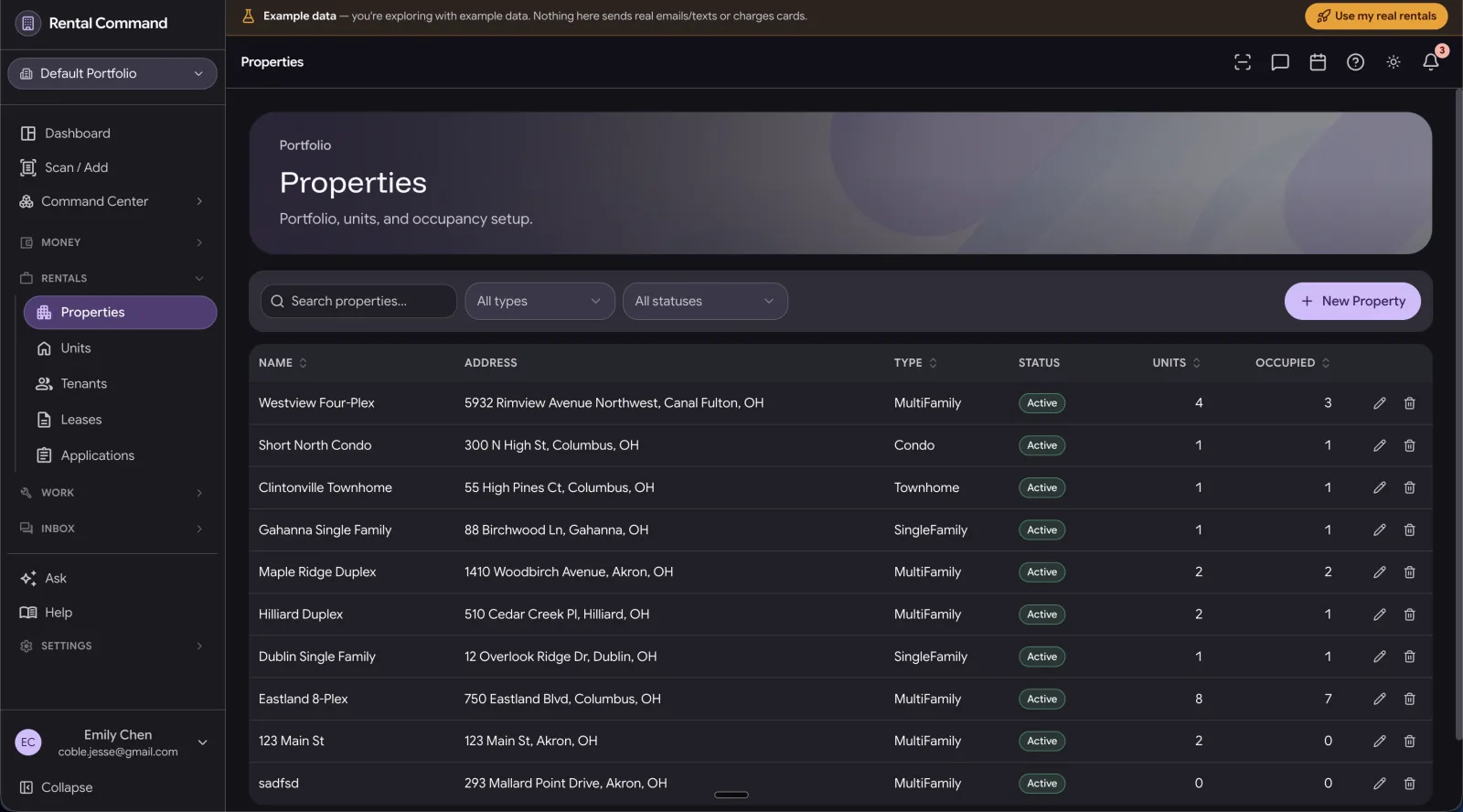This screenshot has width=1463, height=812.
Task: Sort the table by NAME column
Action: click(x=283, y=363)
